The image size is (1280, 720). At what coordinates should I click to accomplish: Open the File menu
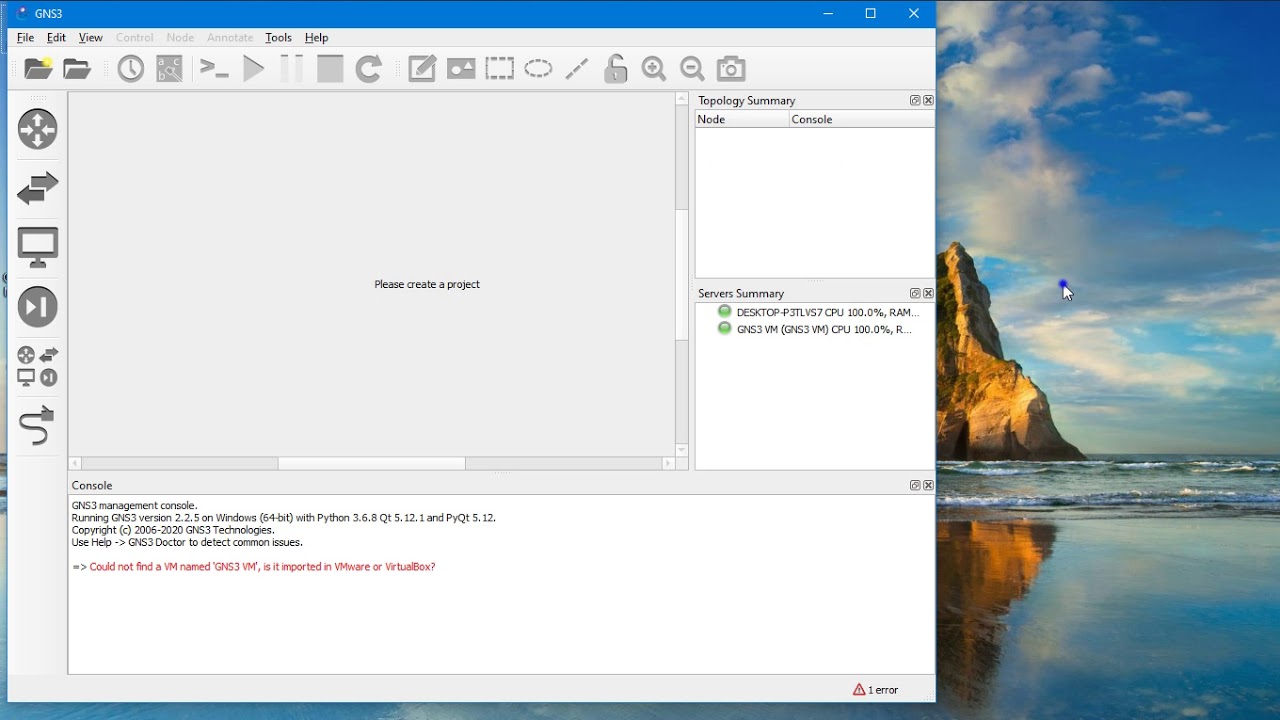click(x=25, y=37)
